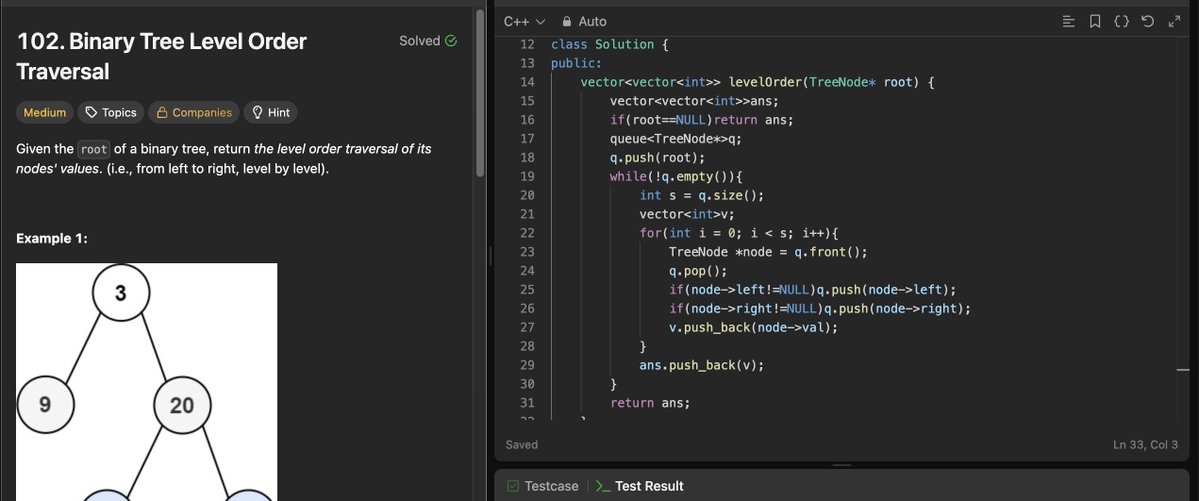This screenshot has width=1199, height=501.
Task: Click the 'Saved' status text
Action: click(x=522, y=444)
